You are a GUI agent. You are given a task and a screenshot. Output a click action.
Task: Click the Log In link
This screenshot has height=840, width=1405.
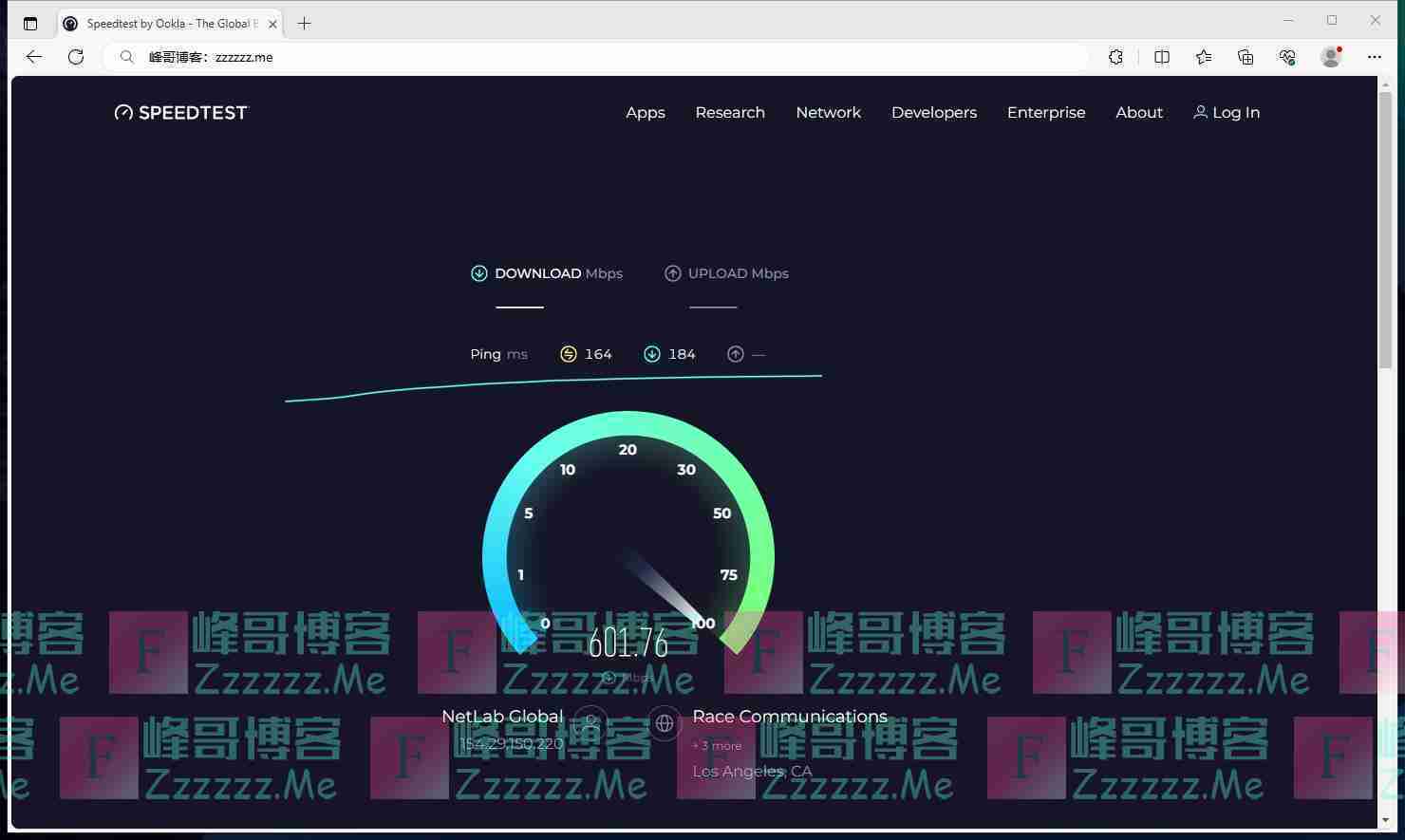1227,112
